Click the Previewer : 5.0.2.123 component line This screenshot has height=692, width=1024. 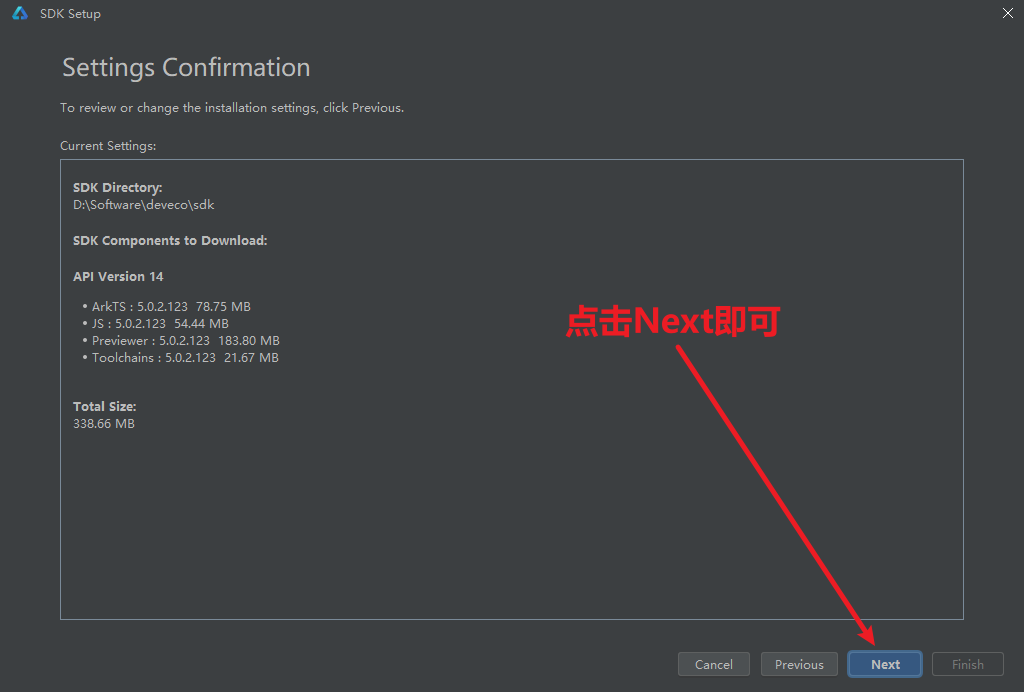[x=185, y=341]
